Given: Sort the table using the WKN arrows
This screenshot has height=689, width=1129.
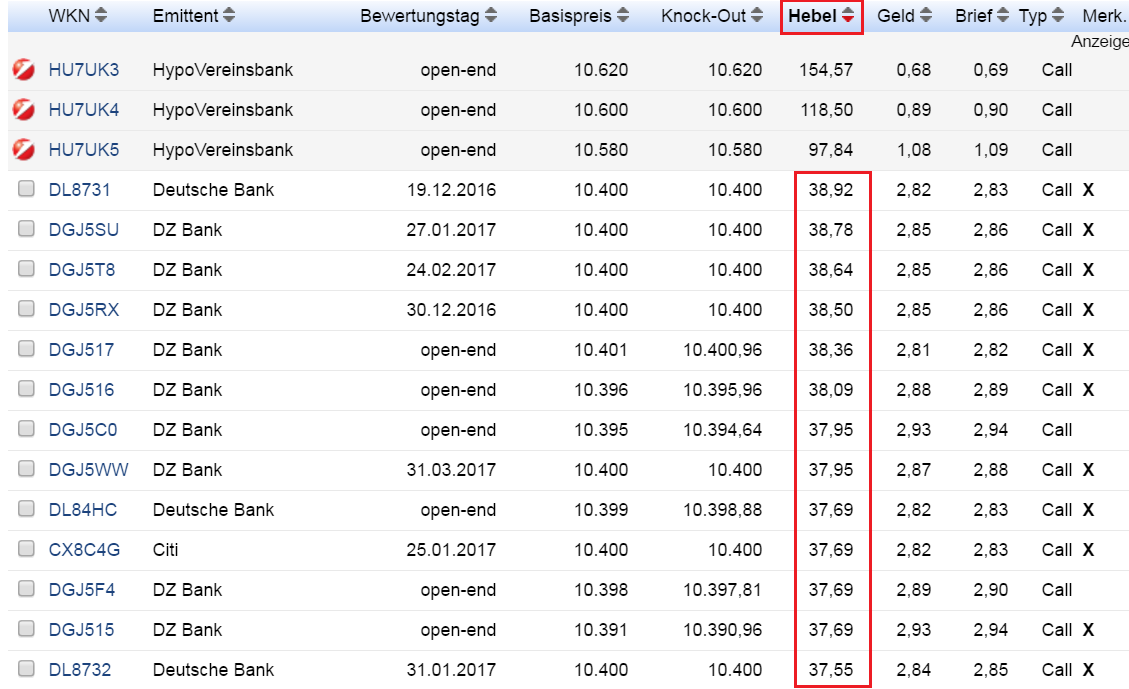Looking at the screenshot, I should tap(100, 15).
